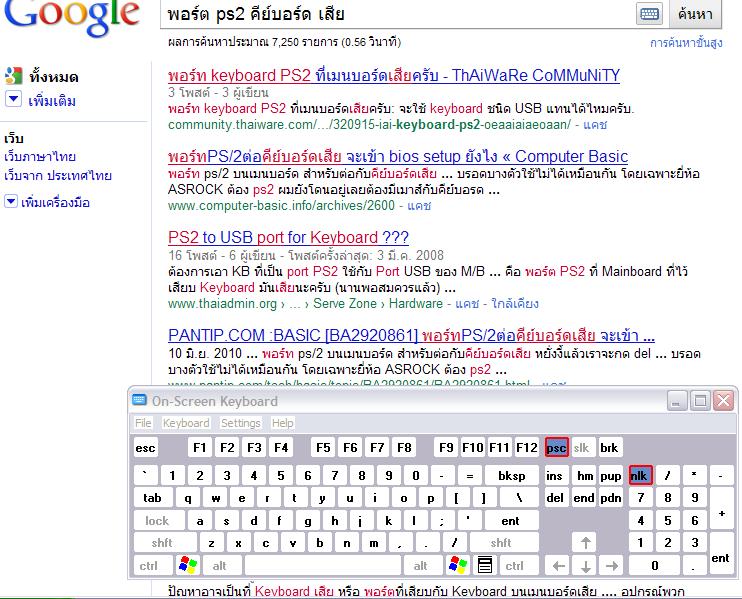Image resolution: width=742 pixels, height=599 pixels.
Task: Select the ทั้งหมด search category
Action: (53, 77)
